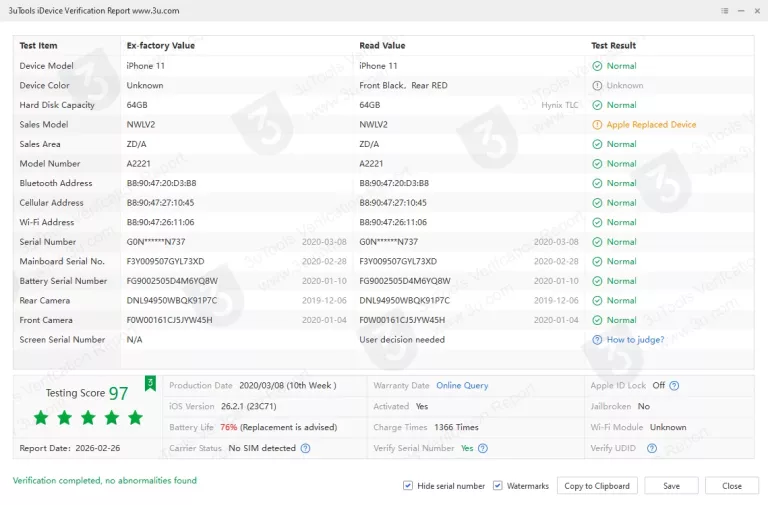This screenshot has height=505, width=768.
Task: Click the Device Model normal checkmark icon
Action: tap(597, 66)
